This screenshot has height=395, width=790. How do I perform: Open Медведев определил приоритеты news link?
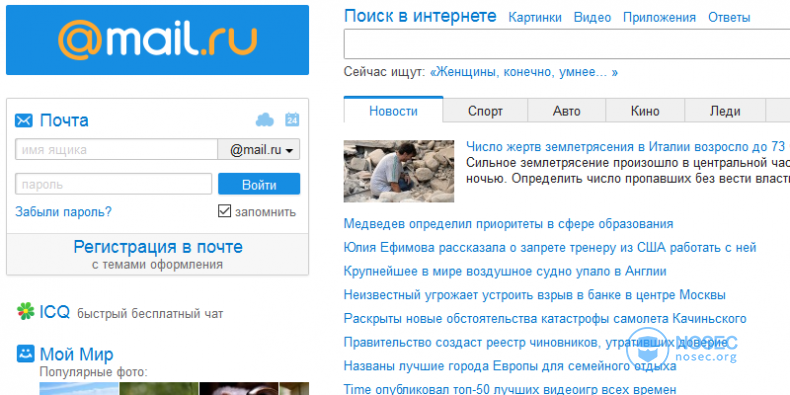[508, 224]
